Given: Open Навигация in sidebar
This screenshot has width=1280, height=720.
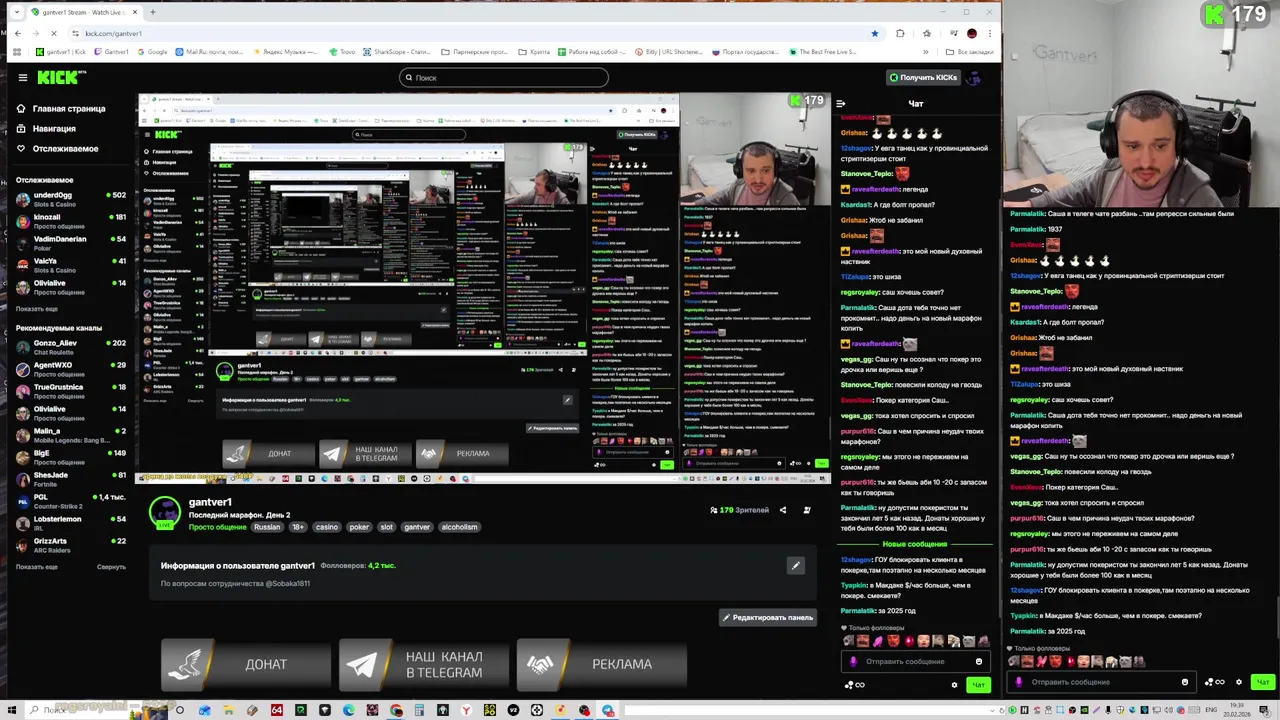Looking at the screenshot, I should pos(46,128).
